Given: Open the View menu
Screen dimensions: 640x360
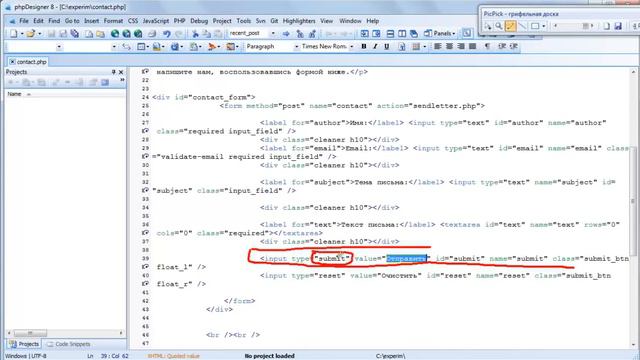Looking at the screenshot, I should tap(327, 21).
